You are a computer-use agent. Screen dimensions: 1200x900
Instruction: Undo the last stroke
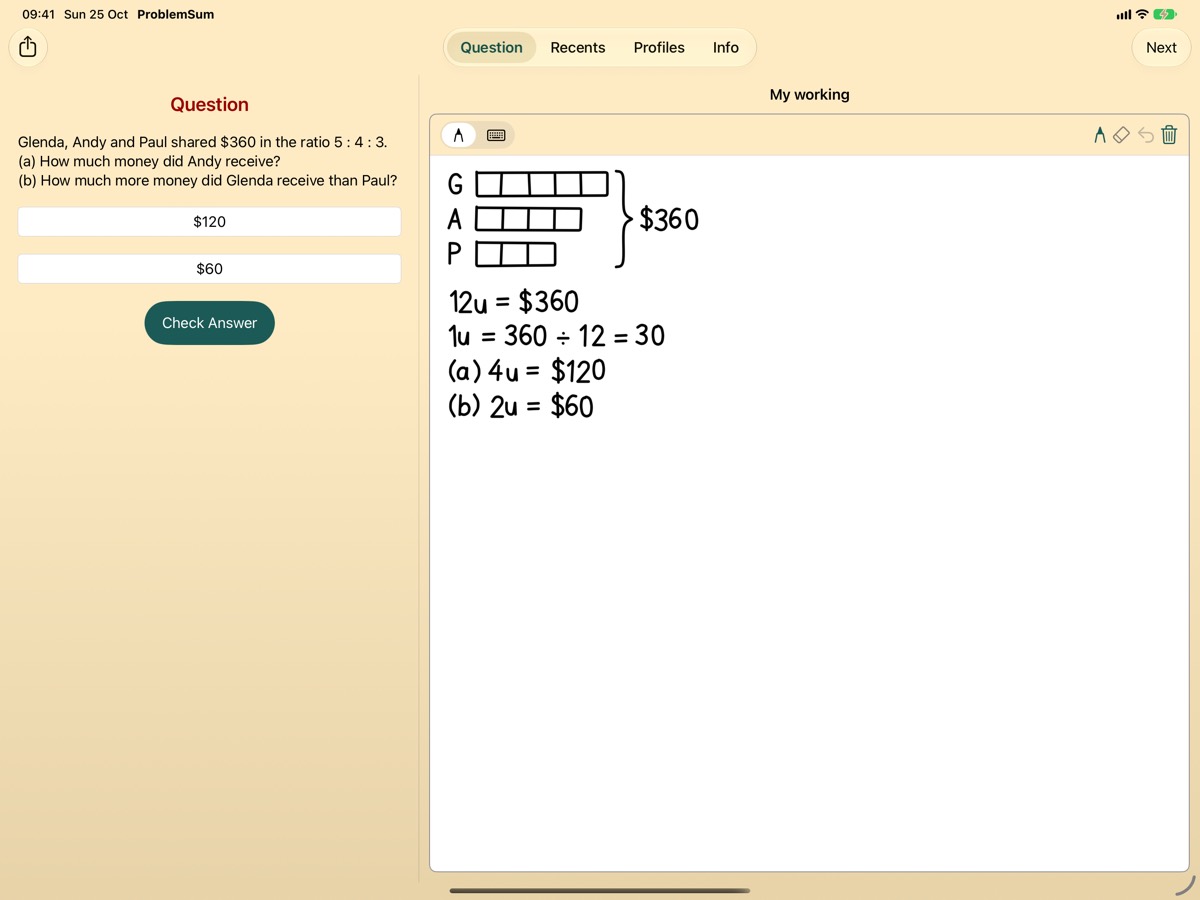[x=1146, y=135]
